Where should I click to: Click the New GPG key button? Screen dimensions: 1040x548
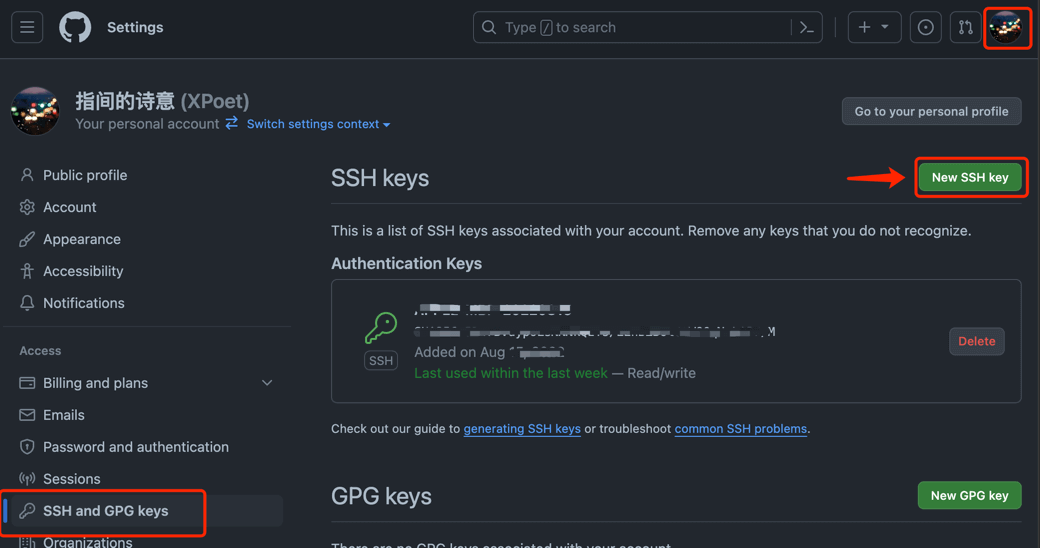(x=969, y=495)
